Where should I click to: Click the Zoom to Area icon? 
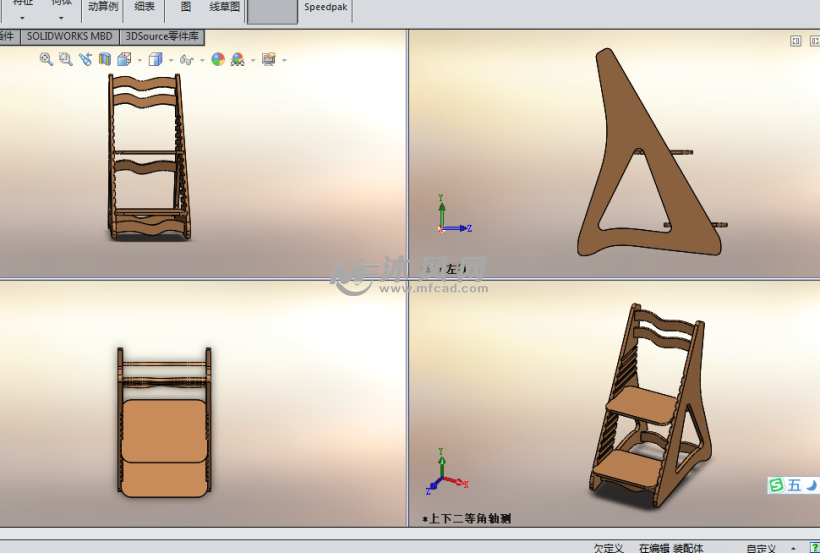click(x=66, y=59)
